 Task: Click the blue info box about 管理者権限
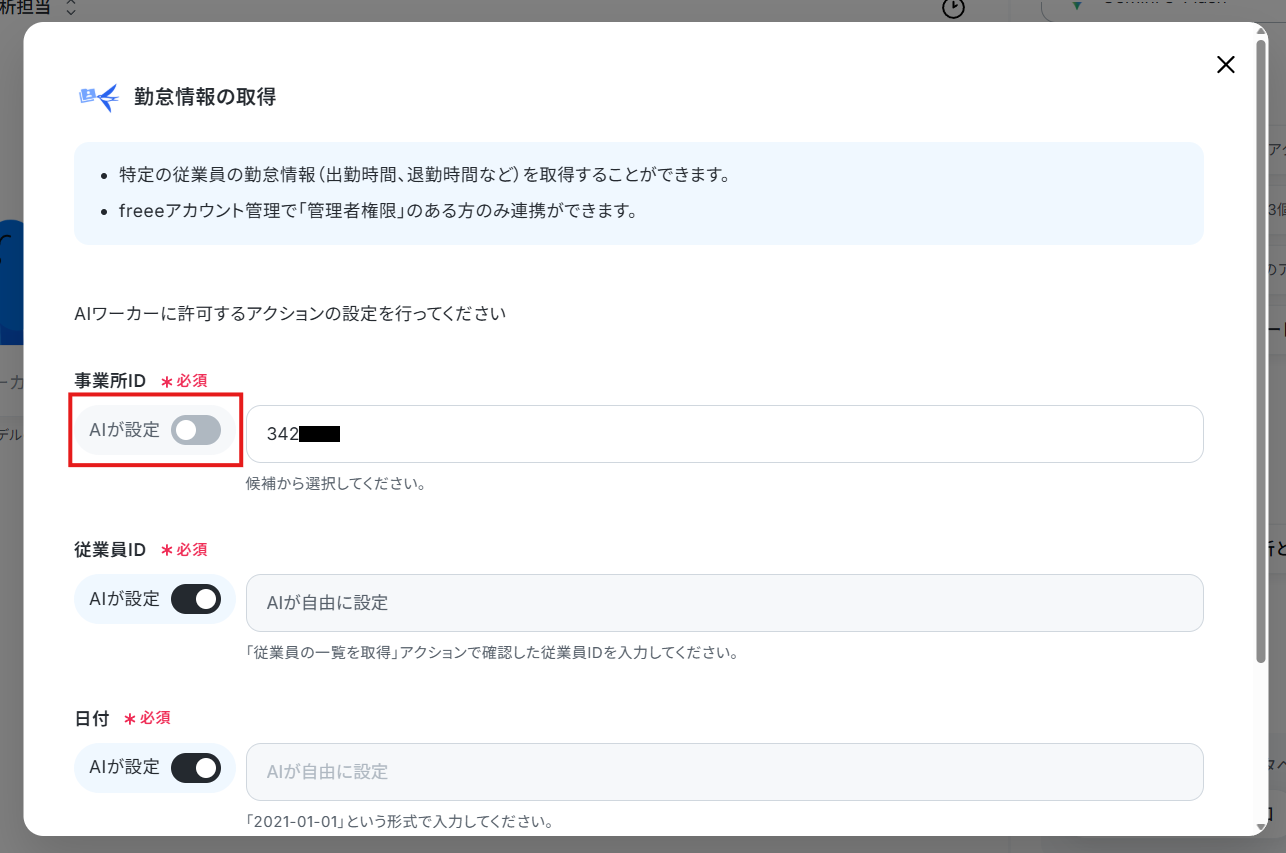click(x=638, y=193)
